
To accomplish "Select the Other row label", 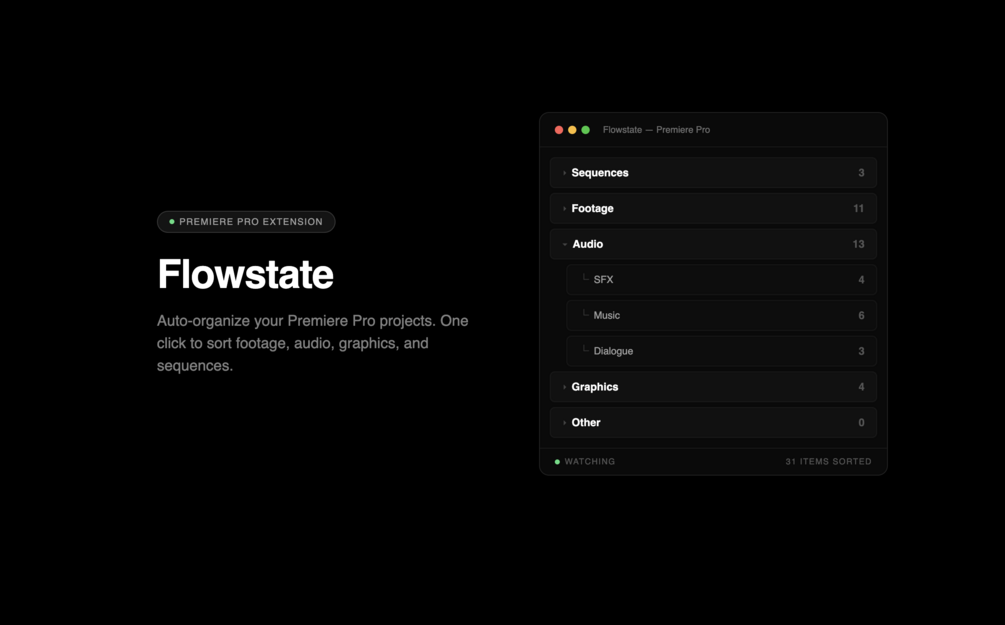I will point(586,422).
